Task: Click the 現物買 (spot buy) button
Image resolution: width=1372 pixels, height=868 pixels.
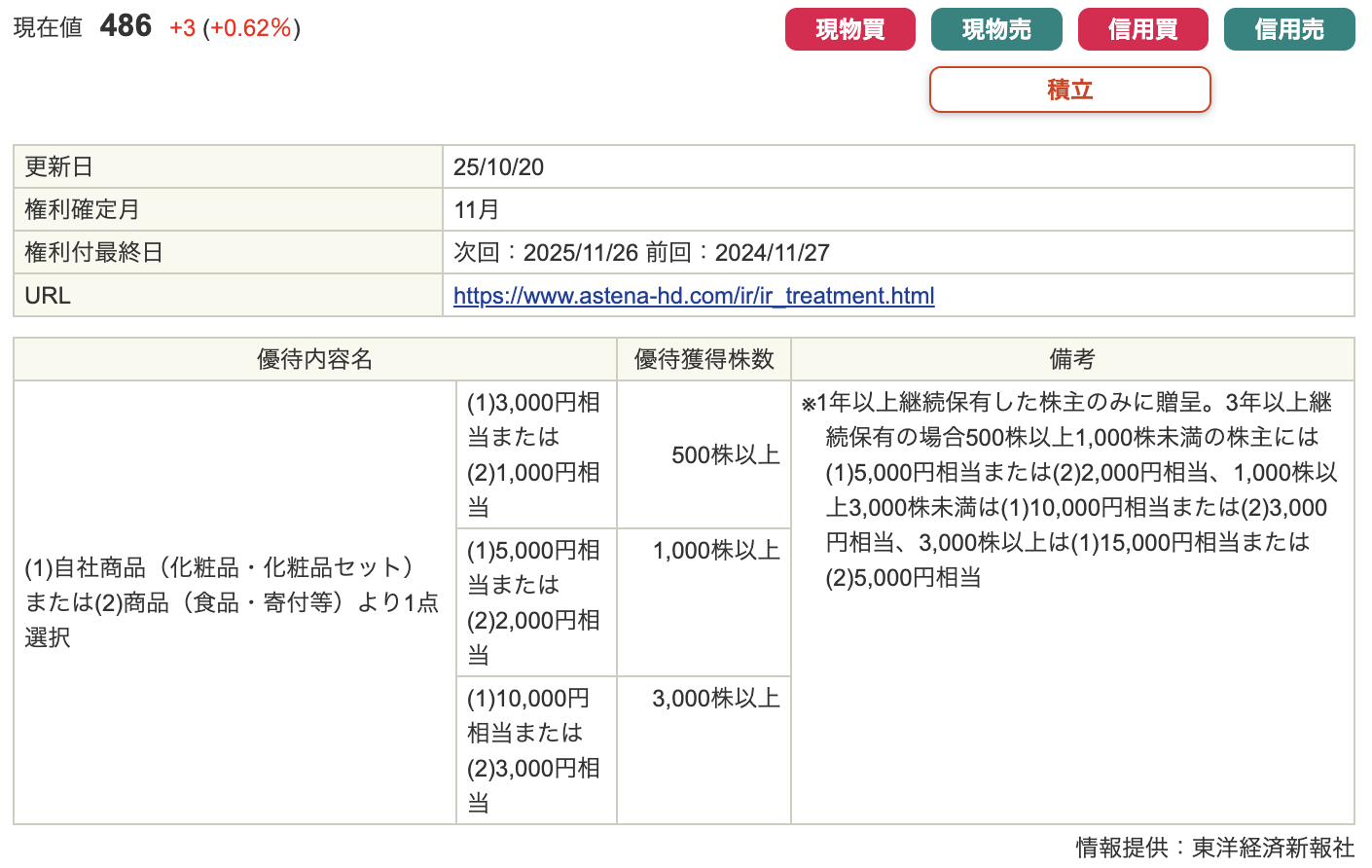Action: pos(849,29)
